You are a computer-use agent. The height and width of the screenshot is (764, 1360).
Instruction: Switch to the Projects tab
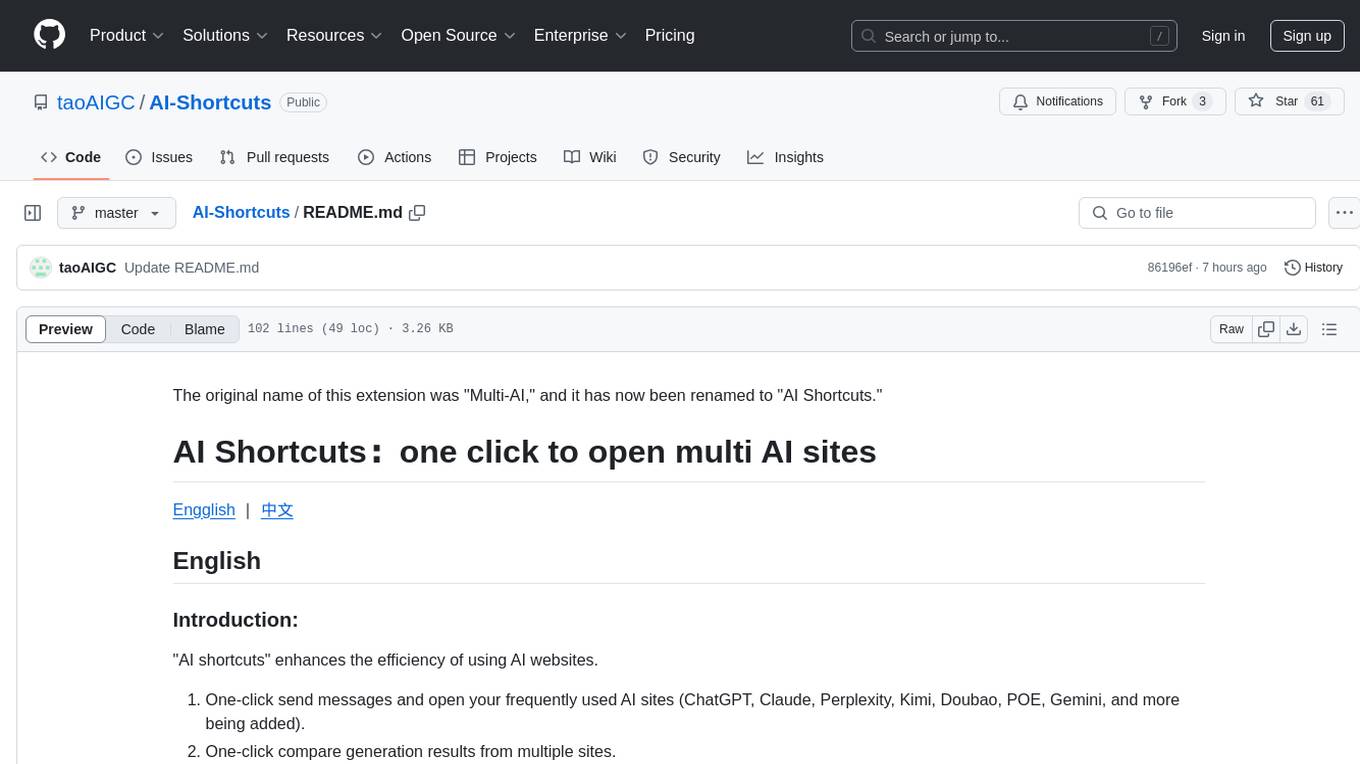(497, 157)
